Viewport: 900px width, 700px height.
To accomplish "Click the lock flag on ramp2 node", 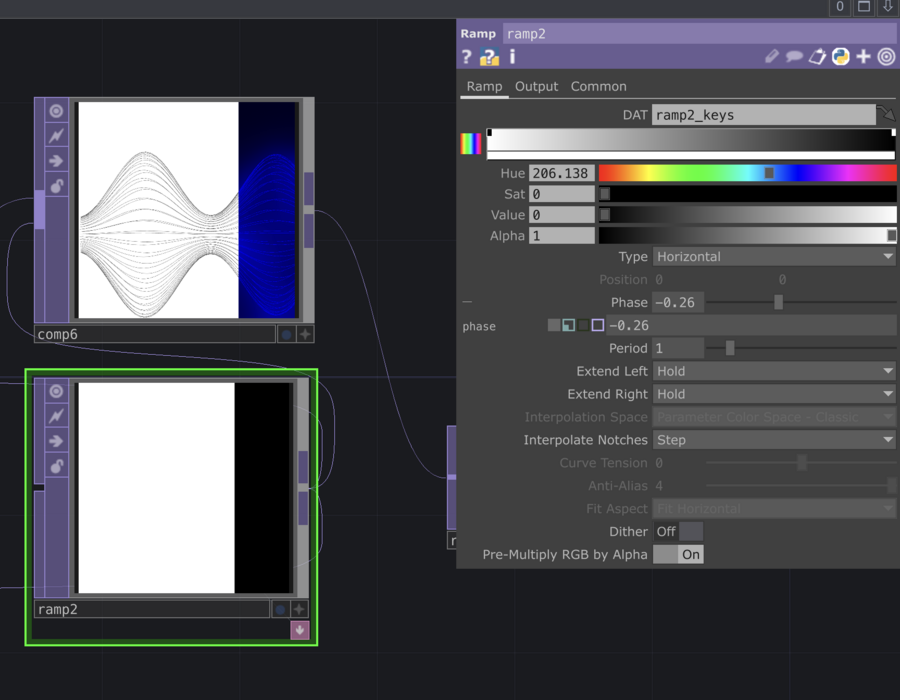I will (x=56, y=466).
